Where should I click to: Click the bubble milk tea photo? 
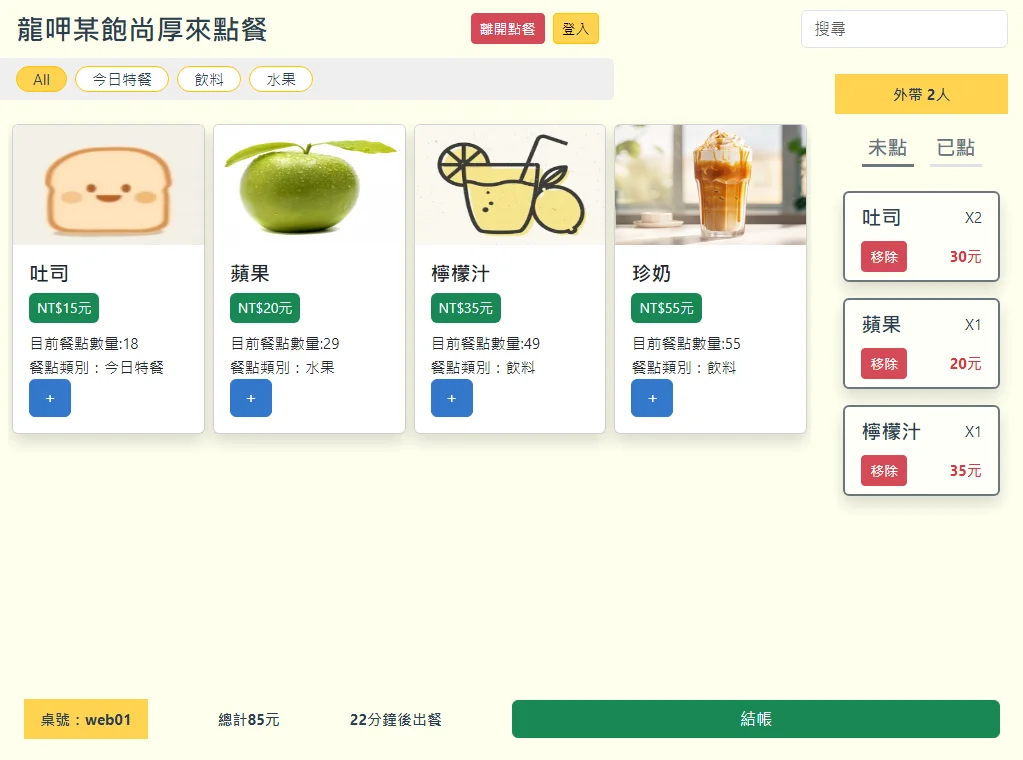[710, 185]
